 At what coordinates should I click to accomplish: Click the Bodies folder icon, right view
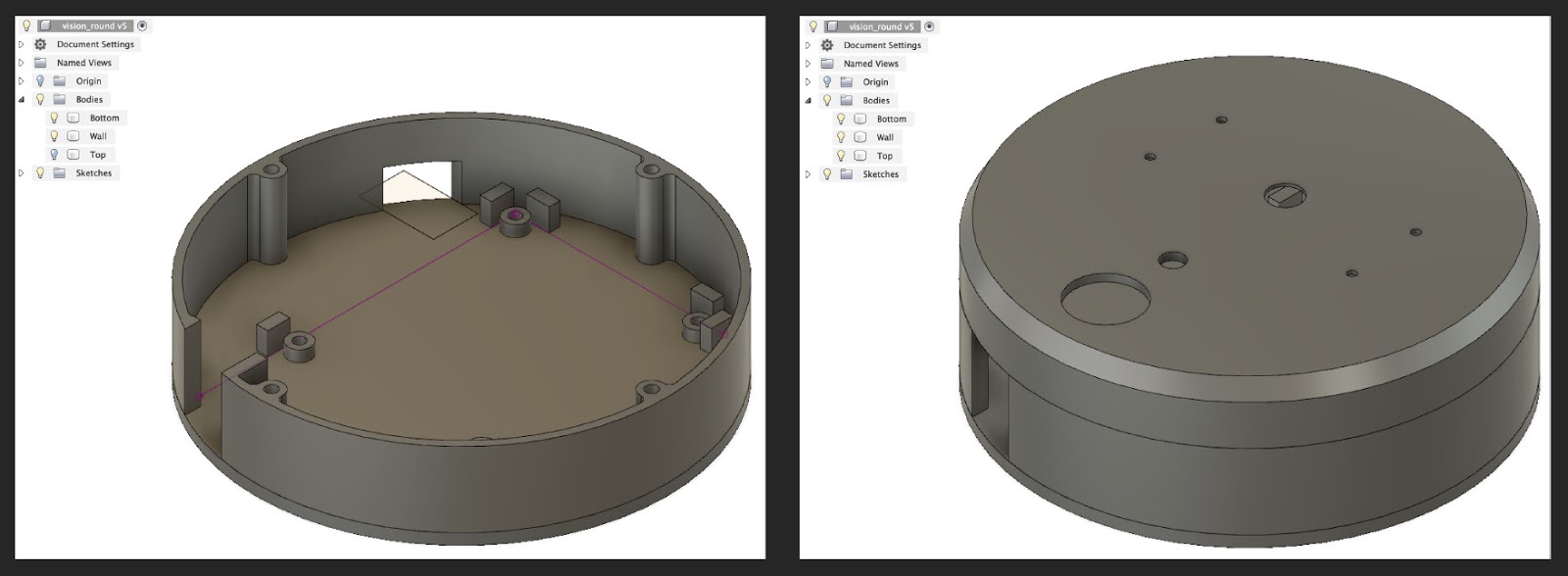[846, 100]
